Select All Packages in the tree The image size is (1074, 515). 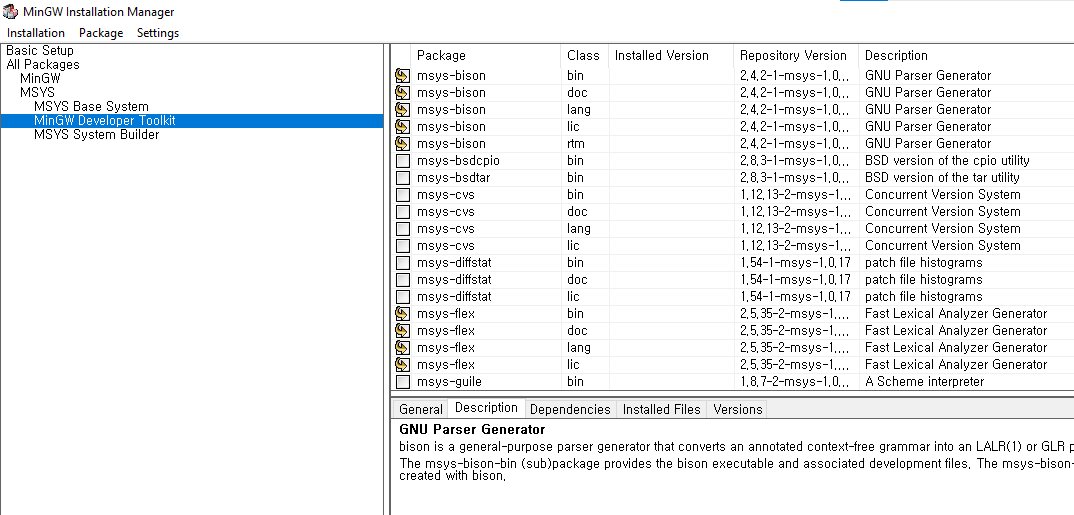pyautogui.click(x=42, y=65)
